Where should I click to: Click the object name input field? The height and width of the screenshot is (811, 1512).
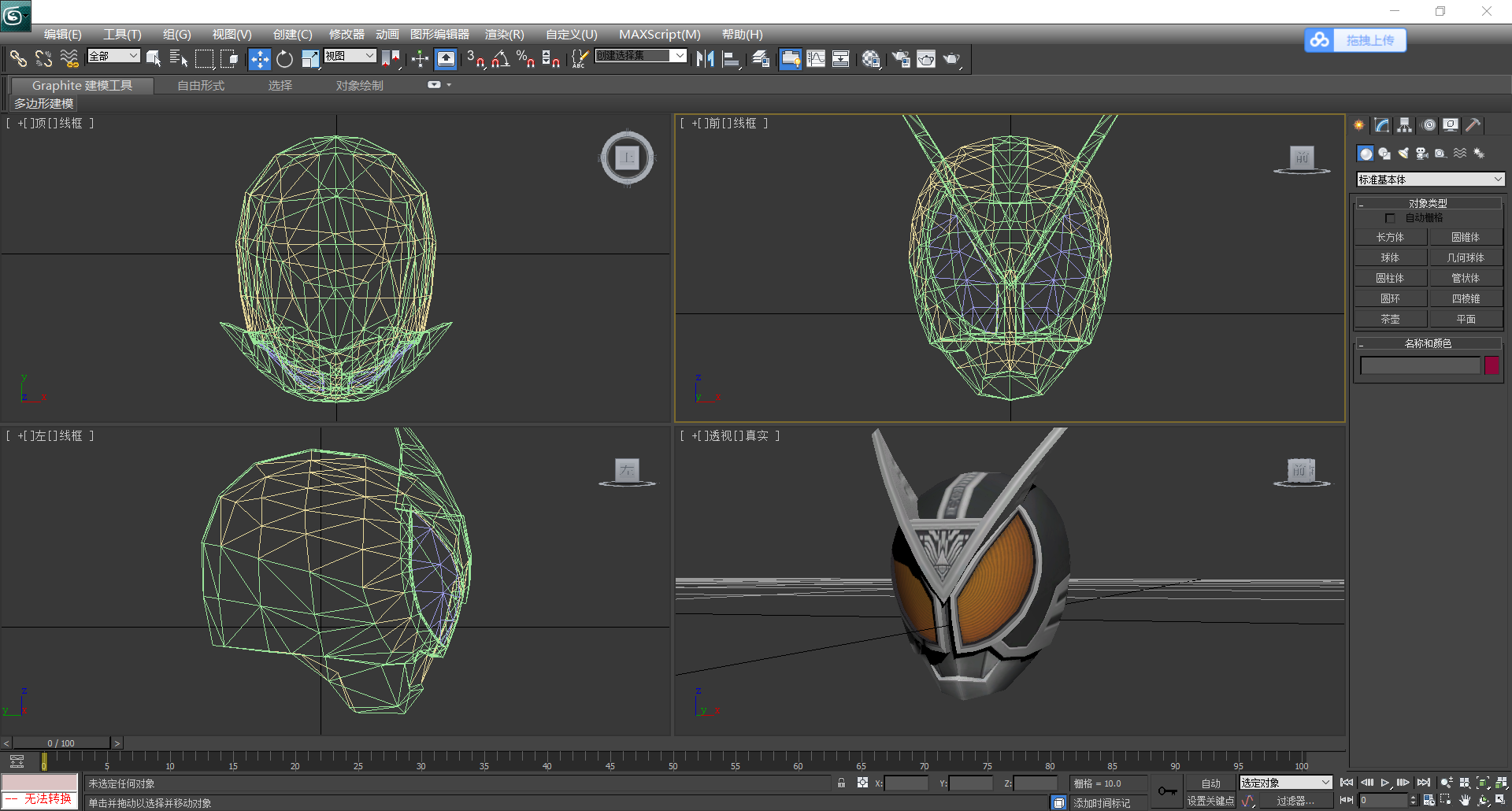[1420, 365]
